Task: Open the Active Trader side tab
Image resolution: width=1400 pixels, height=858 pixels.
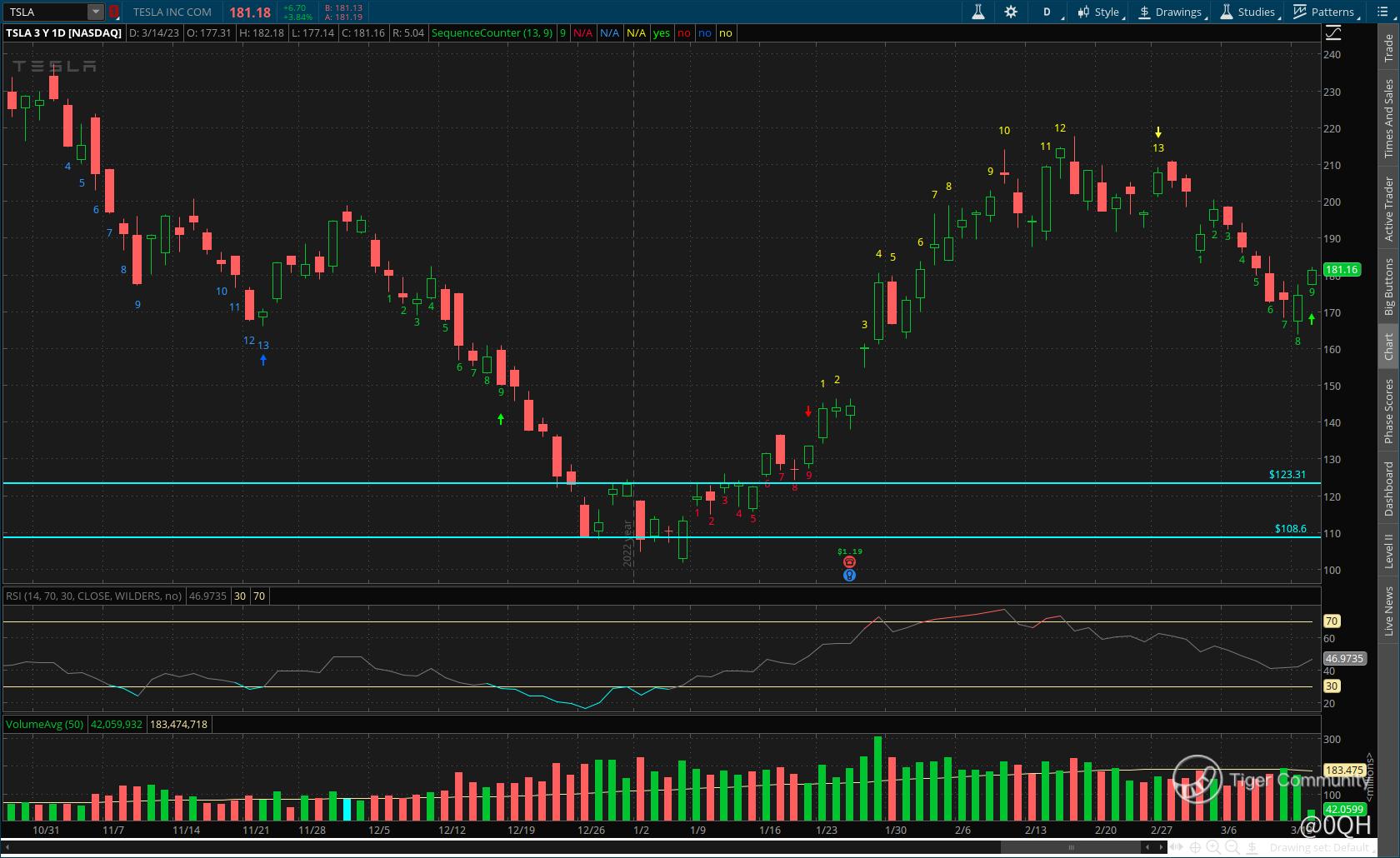Action: 1388,209
